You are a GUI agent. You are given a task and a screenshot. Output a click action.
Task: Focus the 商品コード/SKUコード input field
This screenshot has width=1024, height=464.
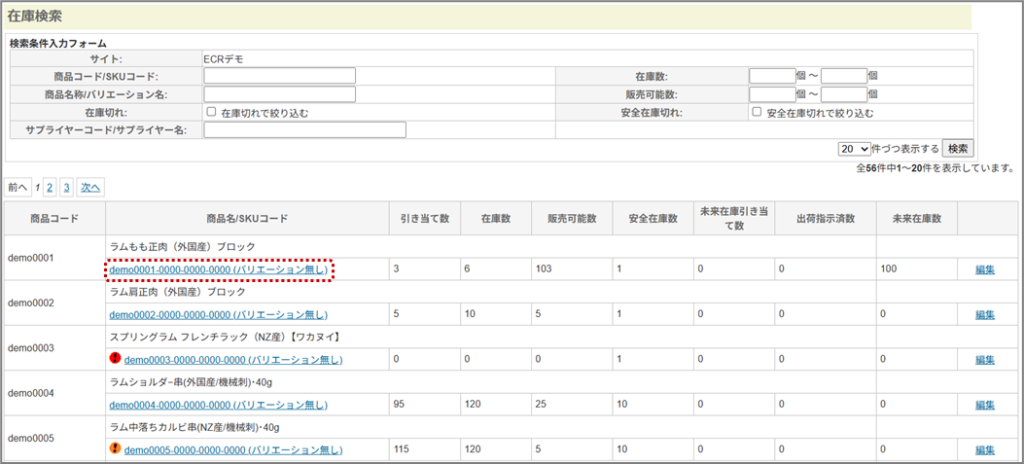click(280, 76)
